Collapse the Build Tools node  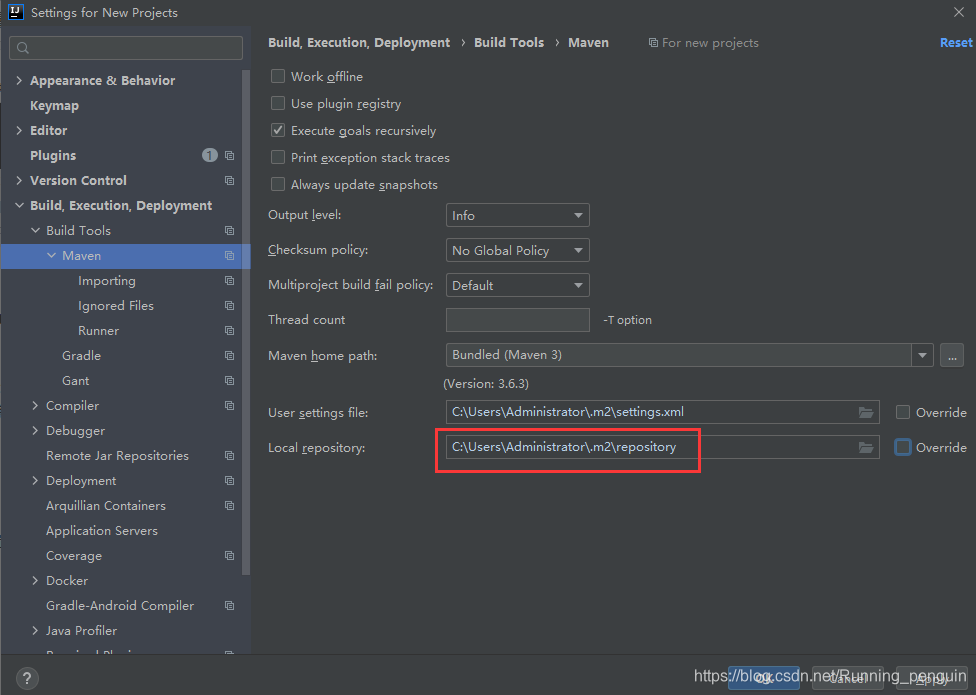tap(35, 230)
